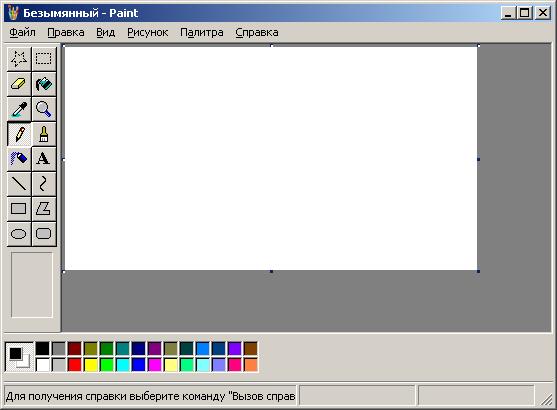
Task: Select the Brush tool
Action: point(44,134)
